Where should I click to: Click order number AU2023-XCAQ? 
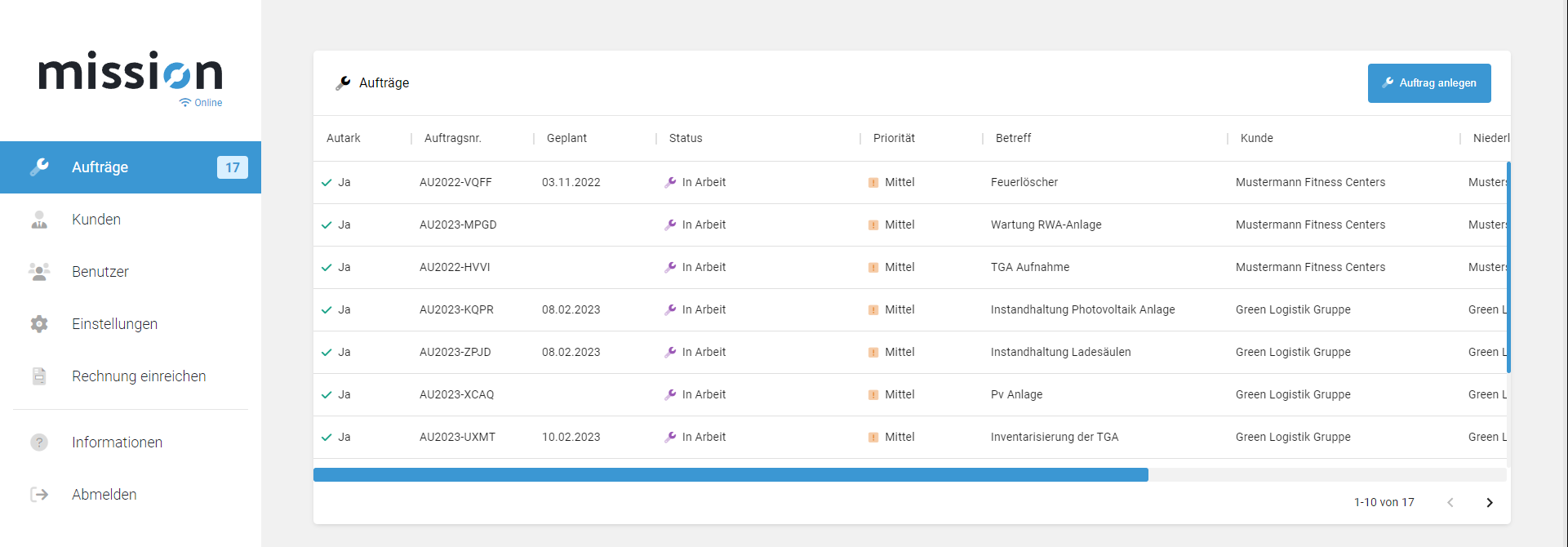click(456, 395)
